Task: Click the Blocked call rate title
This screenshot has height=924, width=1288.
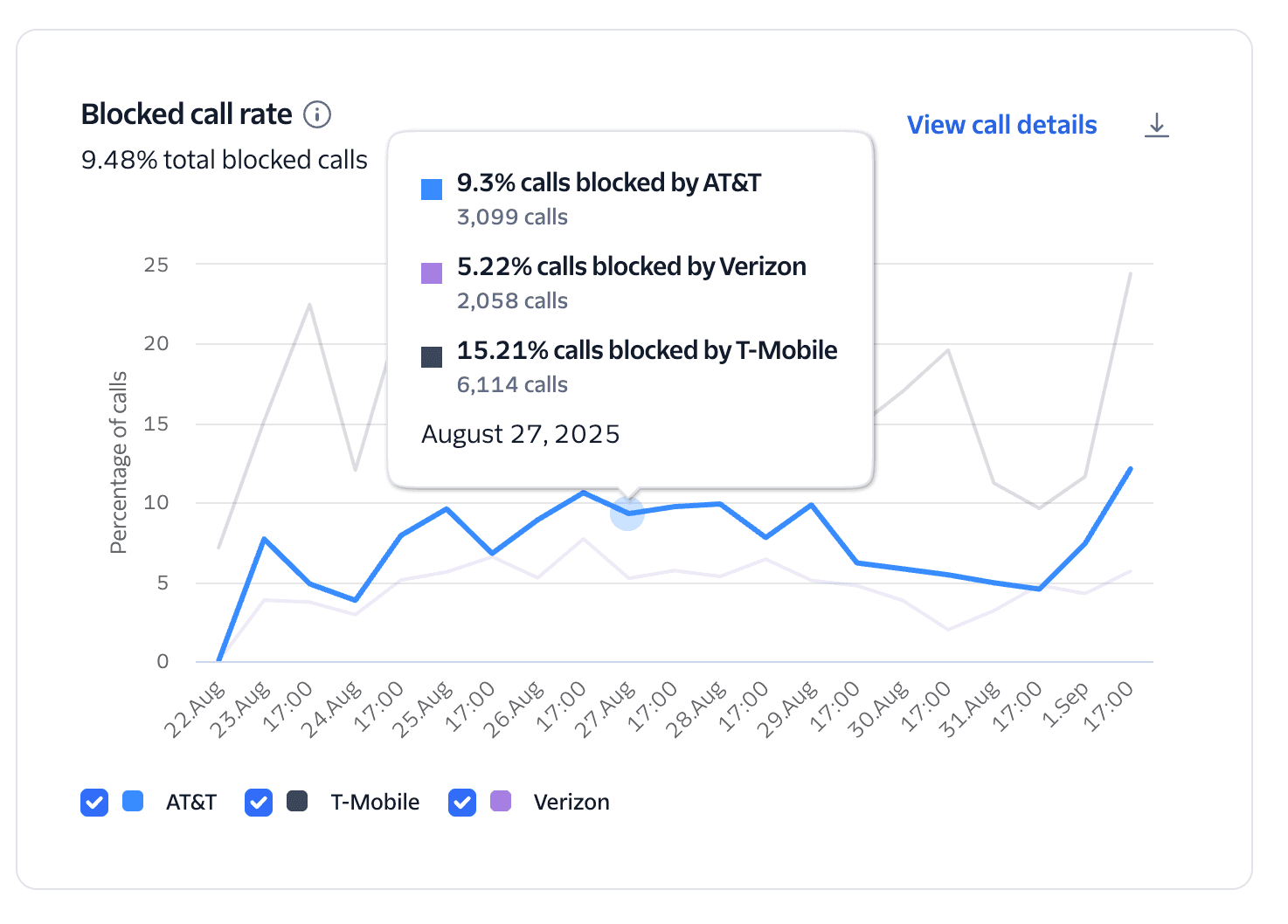Action: coord(186,114)
